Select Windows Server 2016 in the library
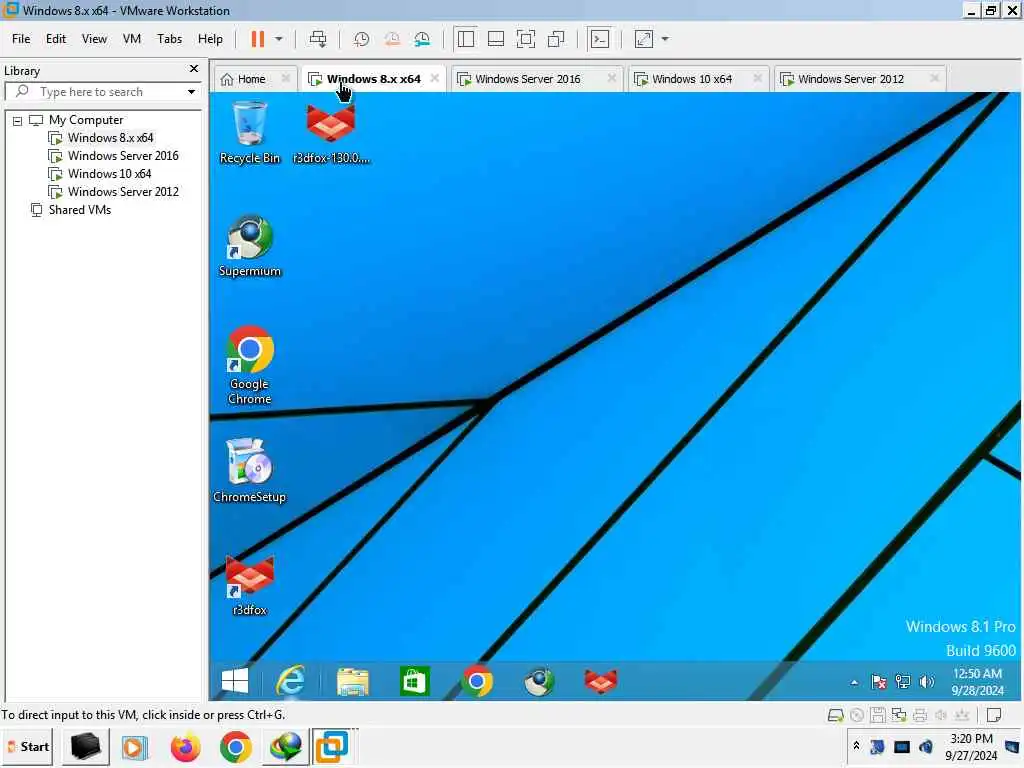This screenshot has height=768, width=1024. 123,156
